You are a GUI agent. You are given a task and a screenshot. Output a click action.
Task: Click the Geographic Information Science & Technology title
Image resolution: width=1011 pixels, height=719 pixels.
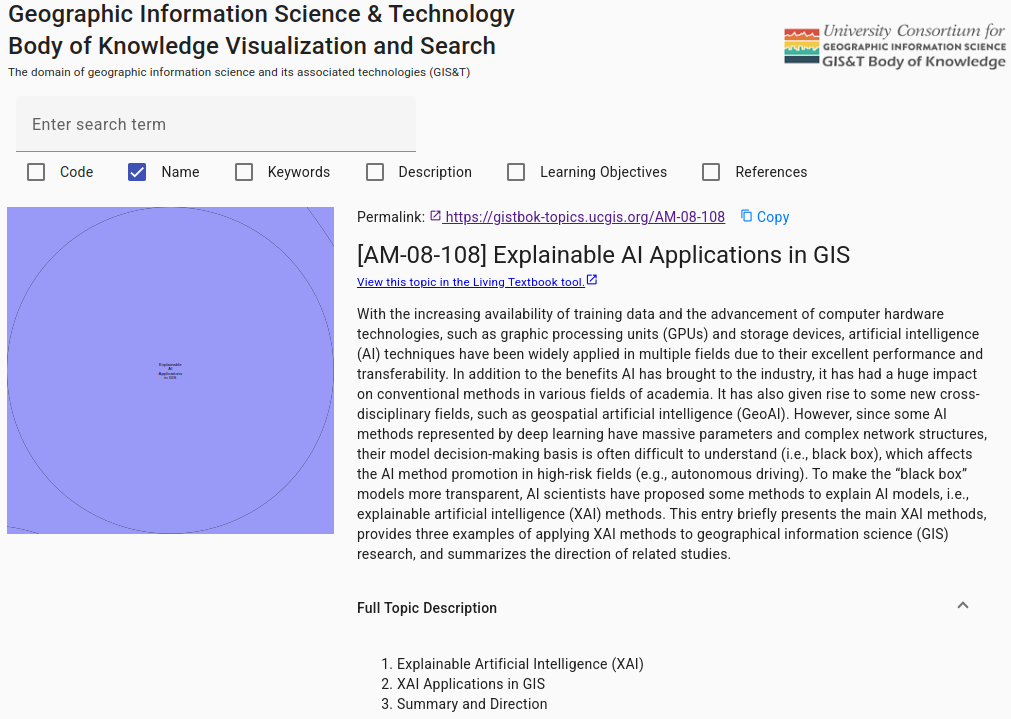(x=262, y=15)
